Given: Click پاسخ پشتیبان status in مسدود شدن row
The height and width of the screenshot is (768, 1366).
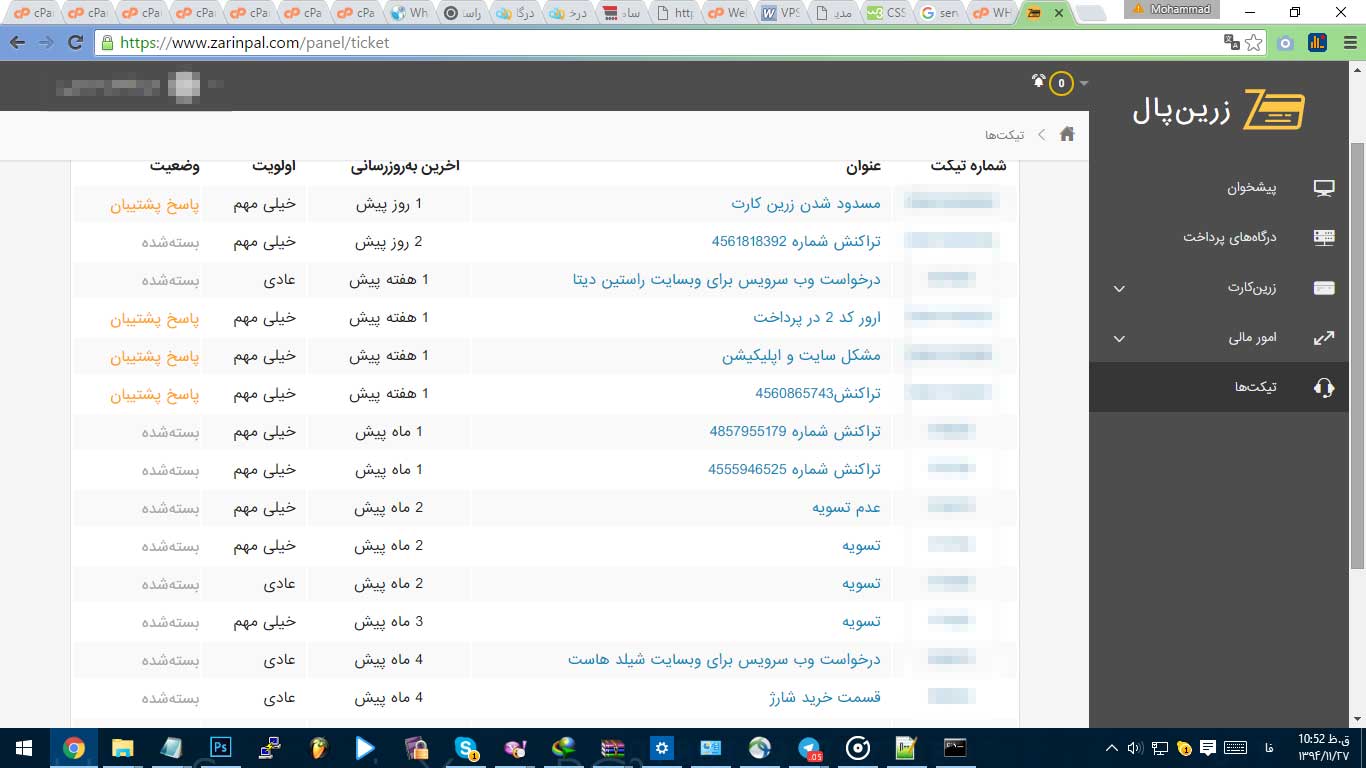Looking at the screenshot, I should click(155, 203).
